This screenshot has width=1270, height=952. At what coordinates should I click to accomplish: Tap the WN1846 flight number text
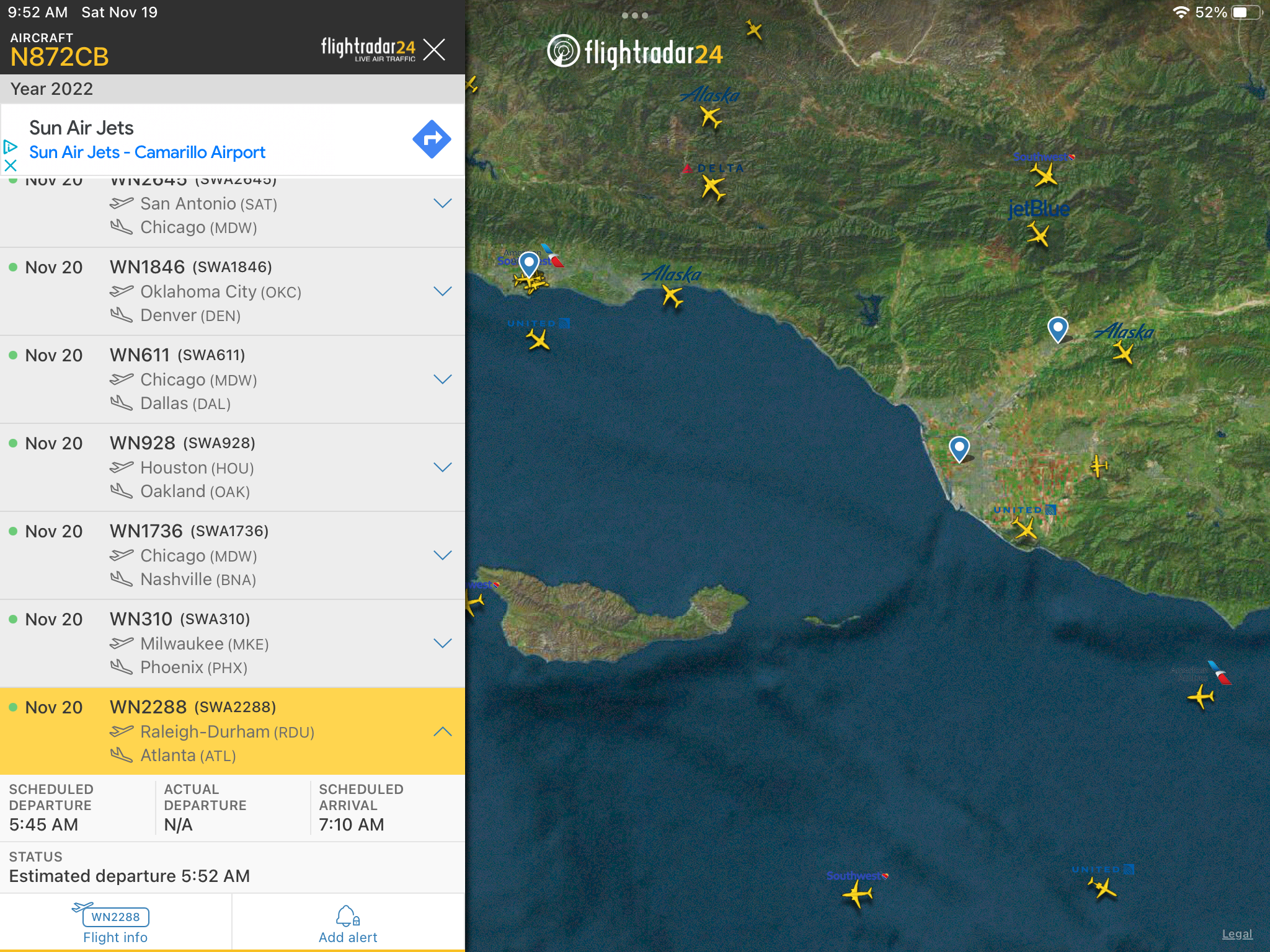click(x=148, y=267)
